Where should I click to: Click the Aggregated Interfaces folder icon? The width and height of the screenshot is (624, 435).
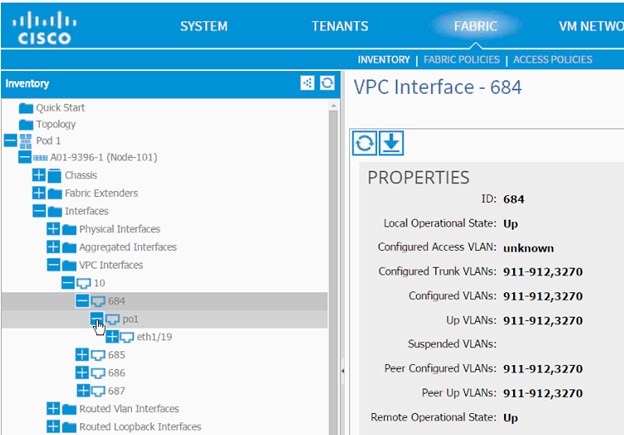69,248
